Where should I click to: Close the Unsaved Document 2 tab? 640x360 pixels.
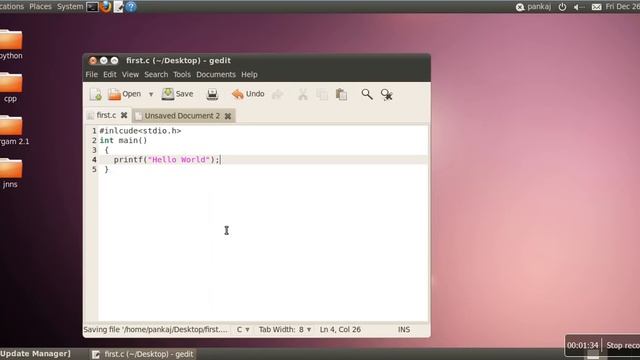228,116
